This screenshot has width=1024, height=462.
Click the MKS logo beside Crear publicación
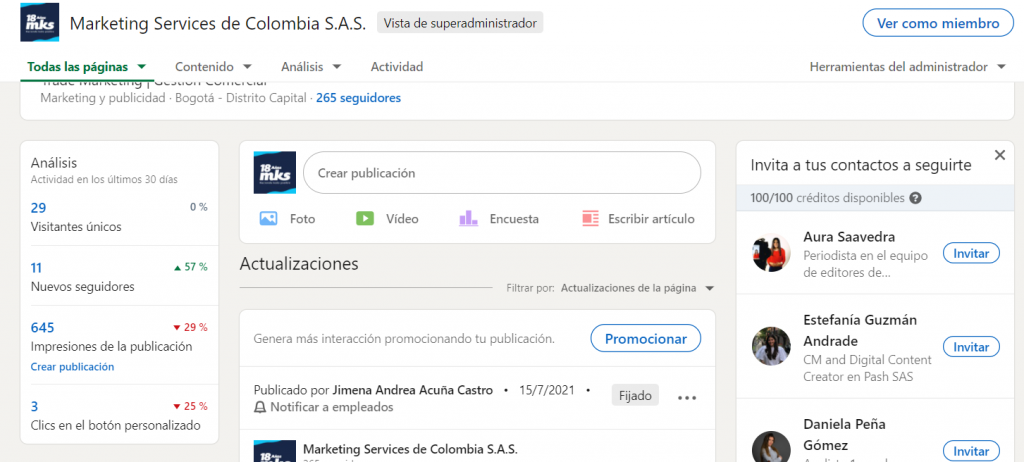click(275, 173)
